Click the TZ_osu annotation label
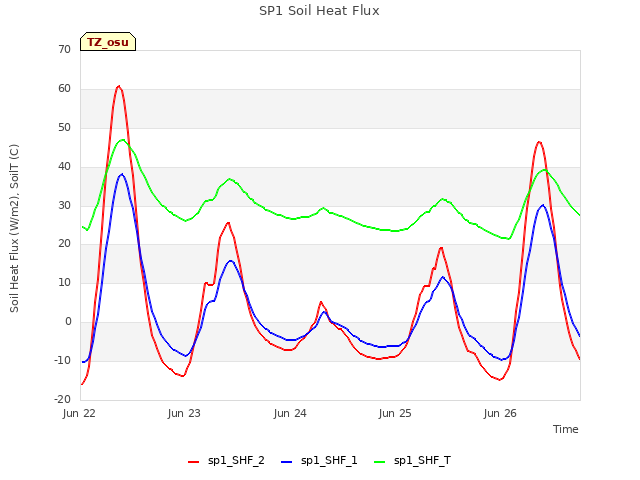 point(108,42)
